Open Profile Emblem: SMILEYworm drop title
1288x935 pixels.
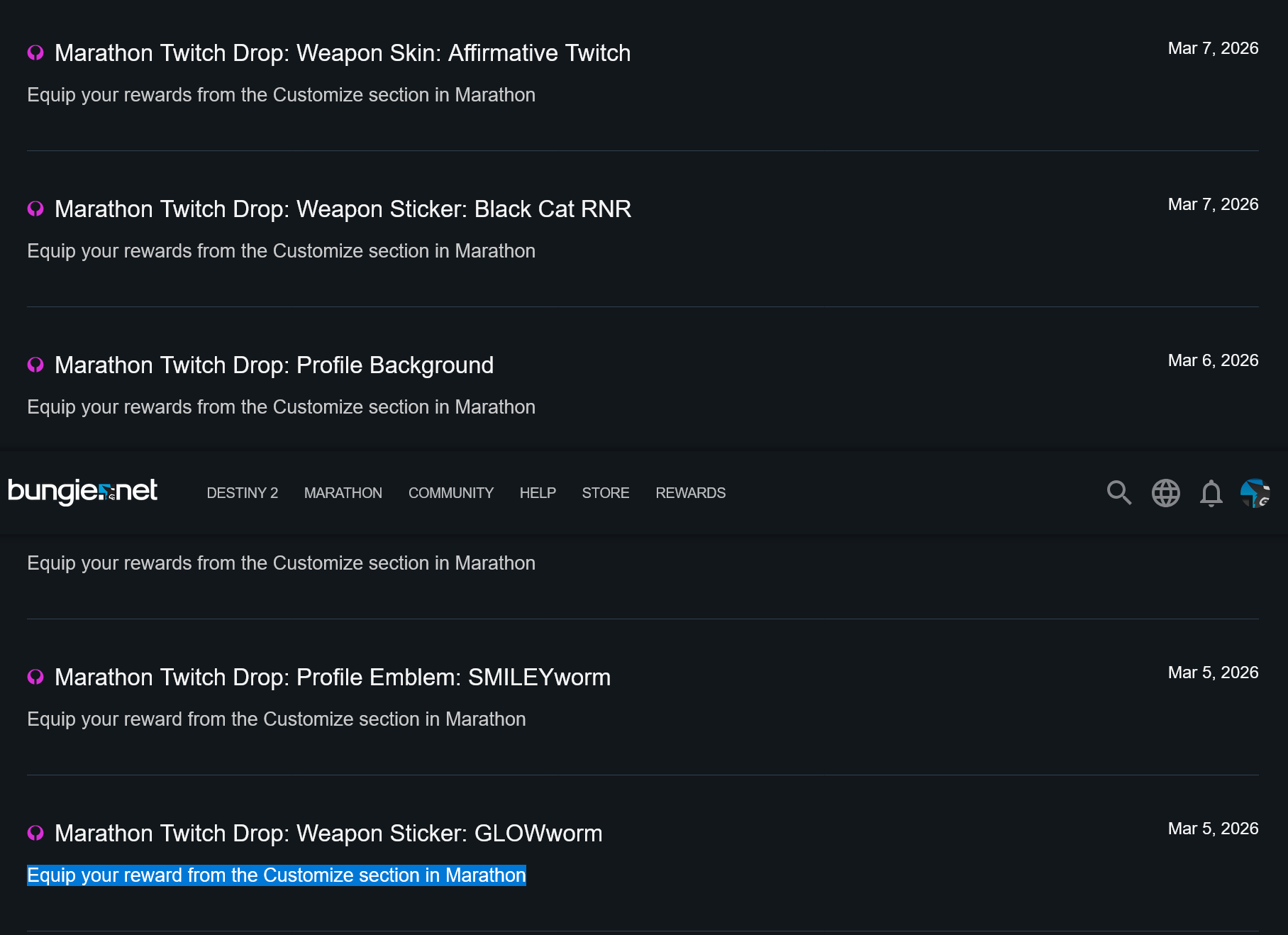[x=333, y=677]
